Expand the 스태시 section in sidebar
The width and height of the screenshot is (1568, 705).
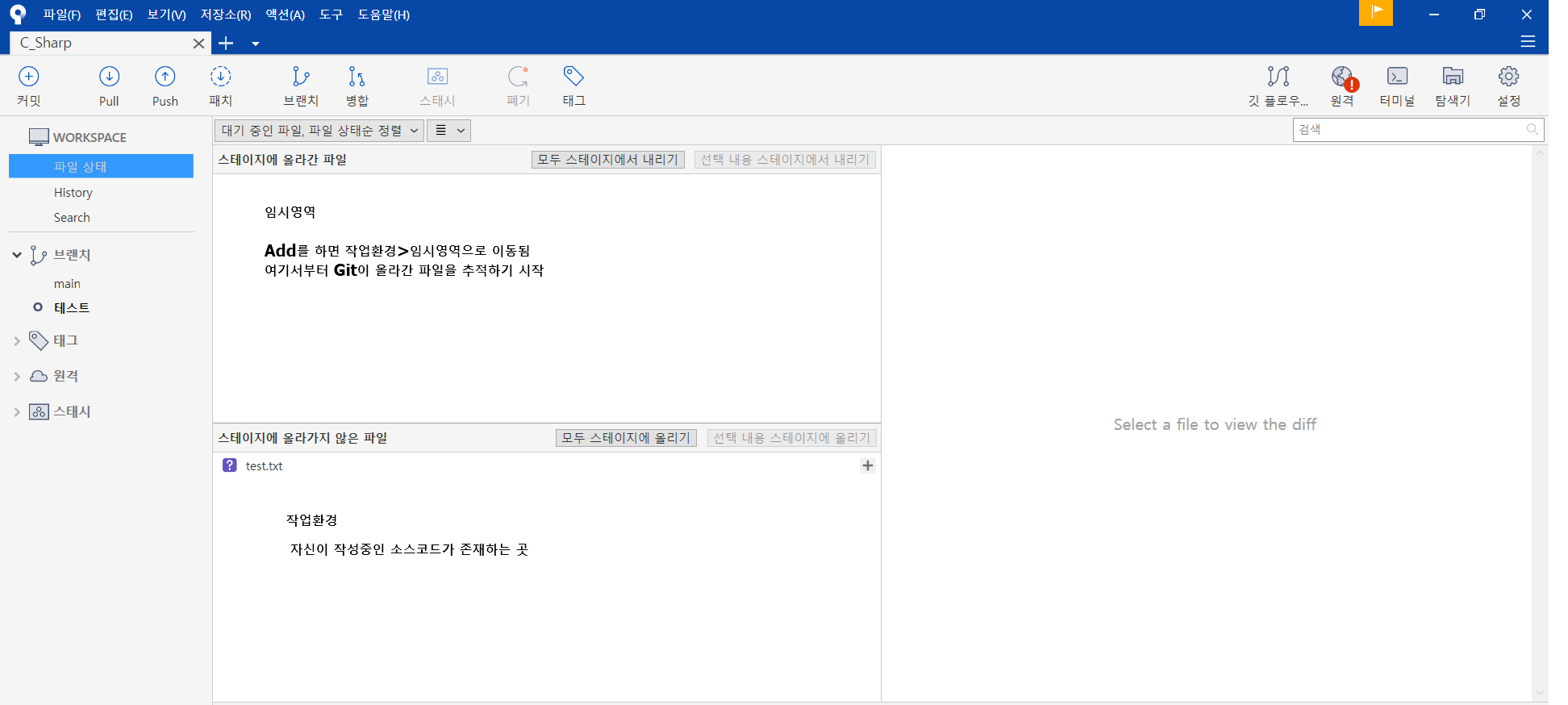(x=17, y=412)
